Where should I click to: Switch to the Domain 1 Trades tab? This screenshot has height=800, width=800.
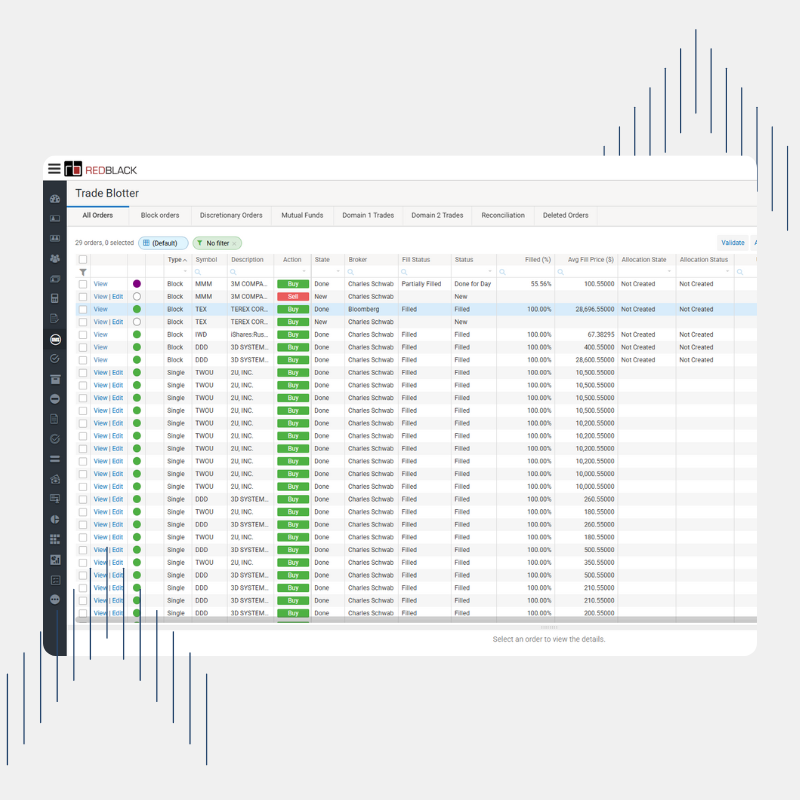(x=368, y=215)
